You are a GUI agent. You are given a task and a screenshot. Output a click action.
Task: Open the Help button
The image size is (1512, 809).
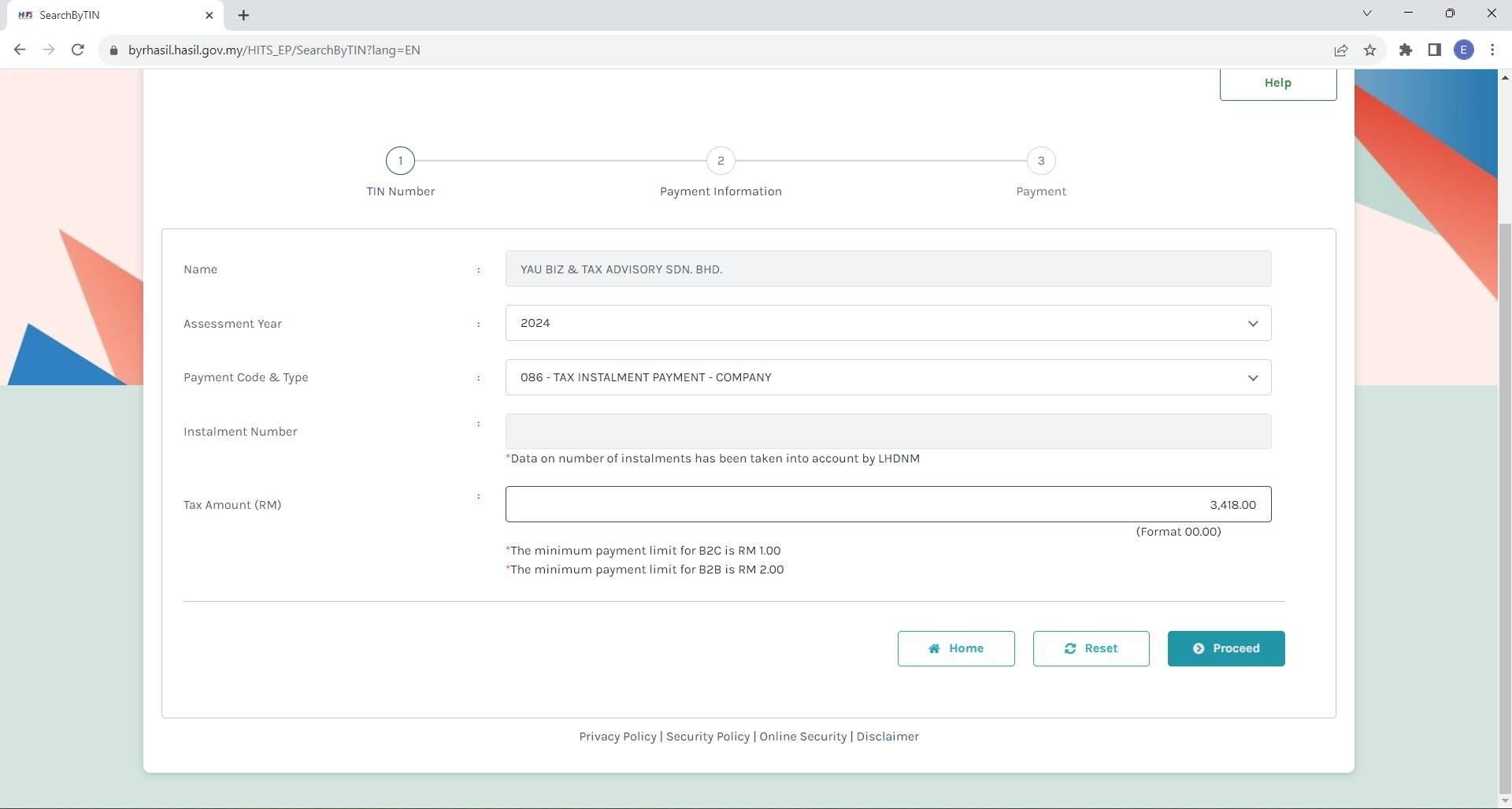click(1277, 83)
